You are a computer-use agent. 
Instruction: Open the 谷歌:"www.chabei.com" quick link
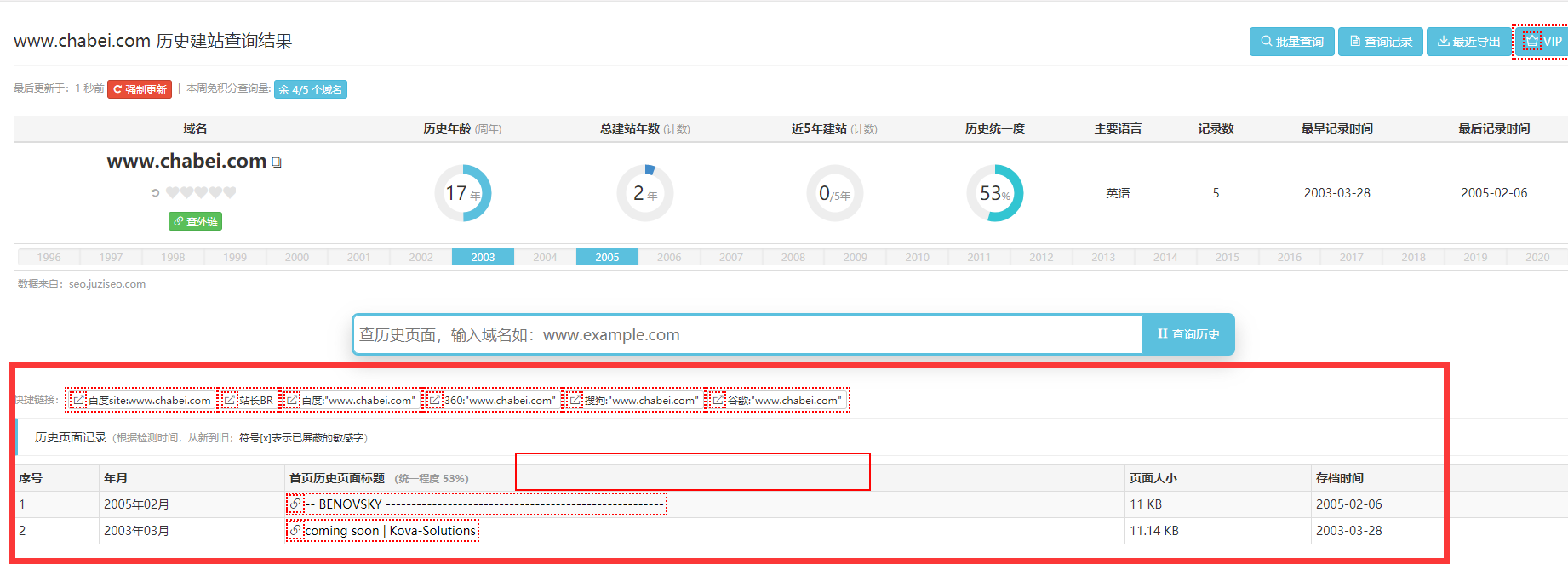[777, 400]
